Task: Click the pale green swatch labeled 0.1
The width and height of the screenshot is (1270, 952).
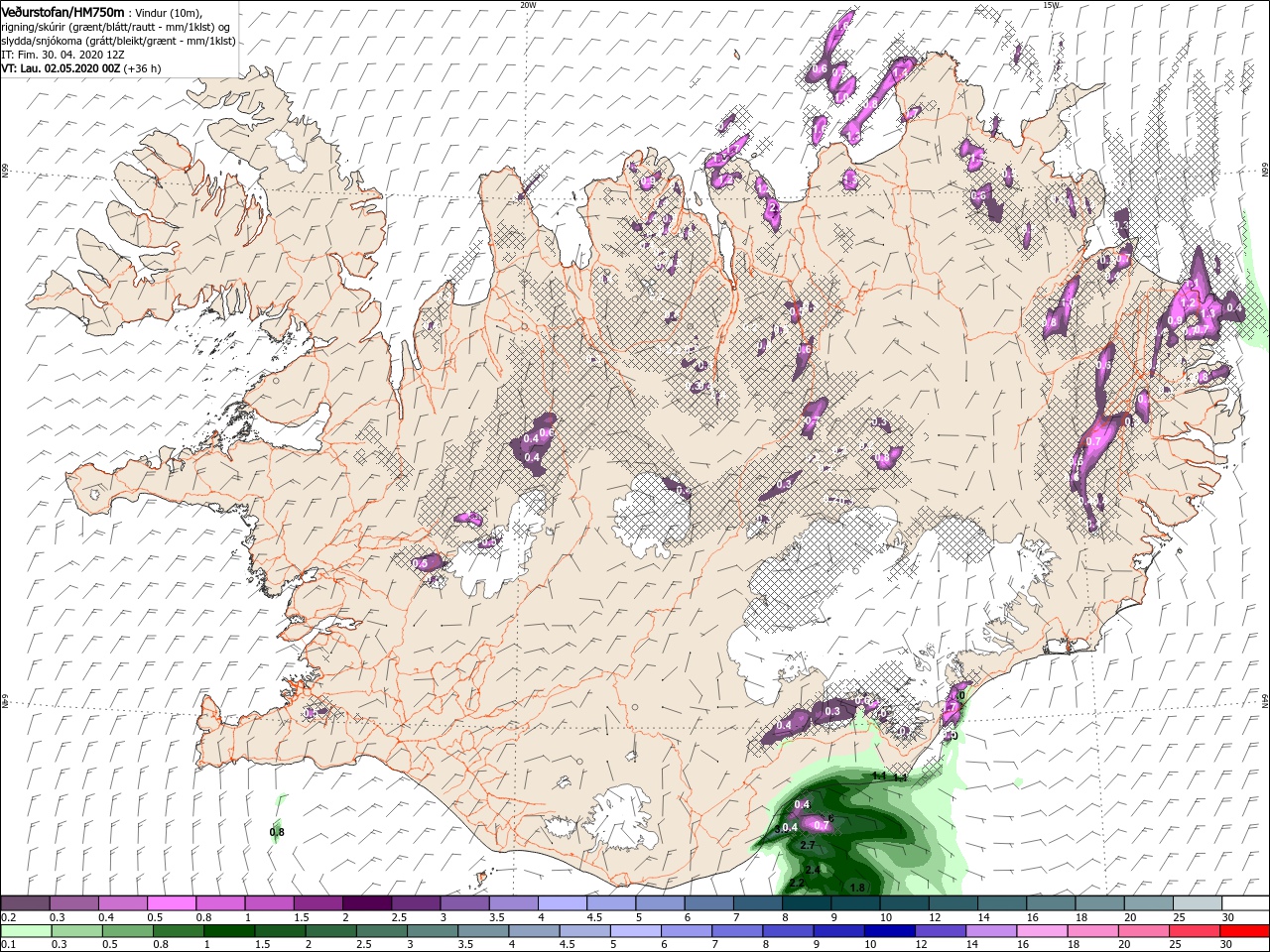Action: click(x=25, y=931)
